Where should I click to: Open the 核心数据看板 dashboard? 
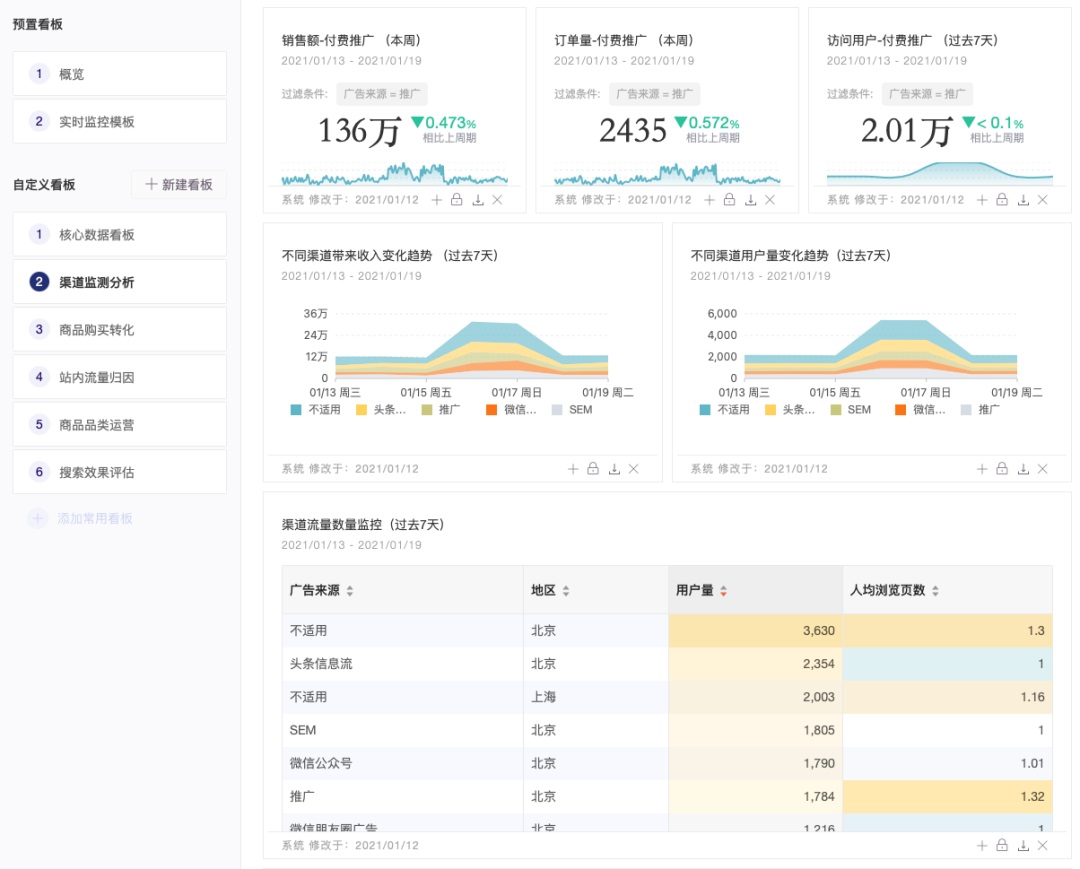pyautogui.click(x=120, y=235)
